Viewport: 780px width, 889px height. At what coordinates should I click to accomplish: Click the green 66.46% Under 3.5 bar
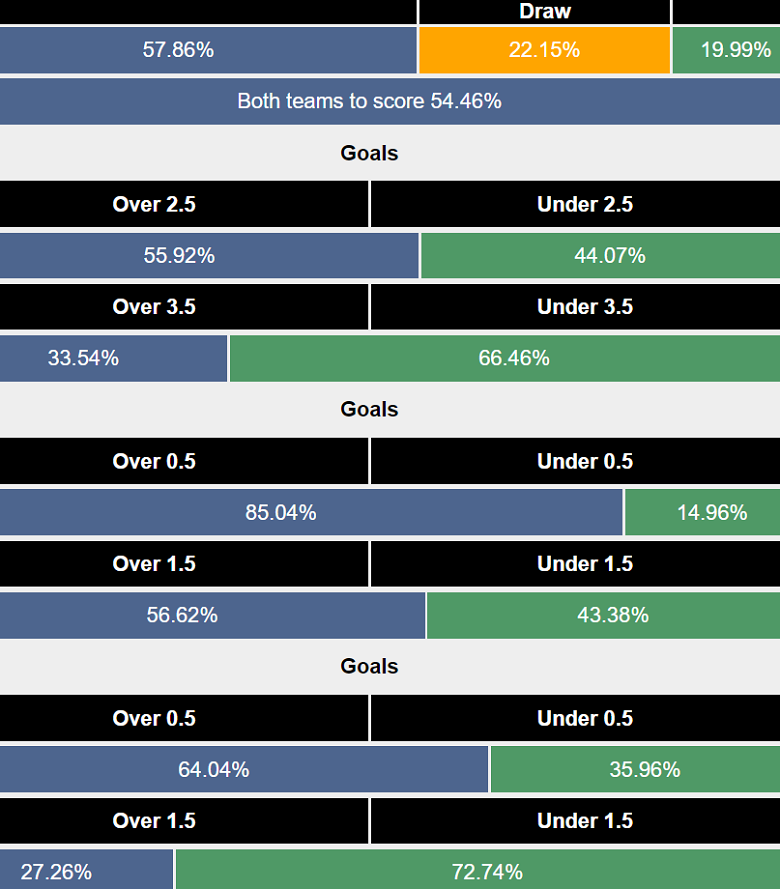(505, 358)
